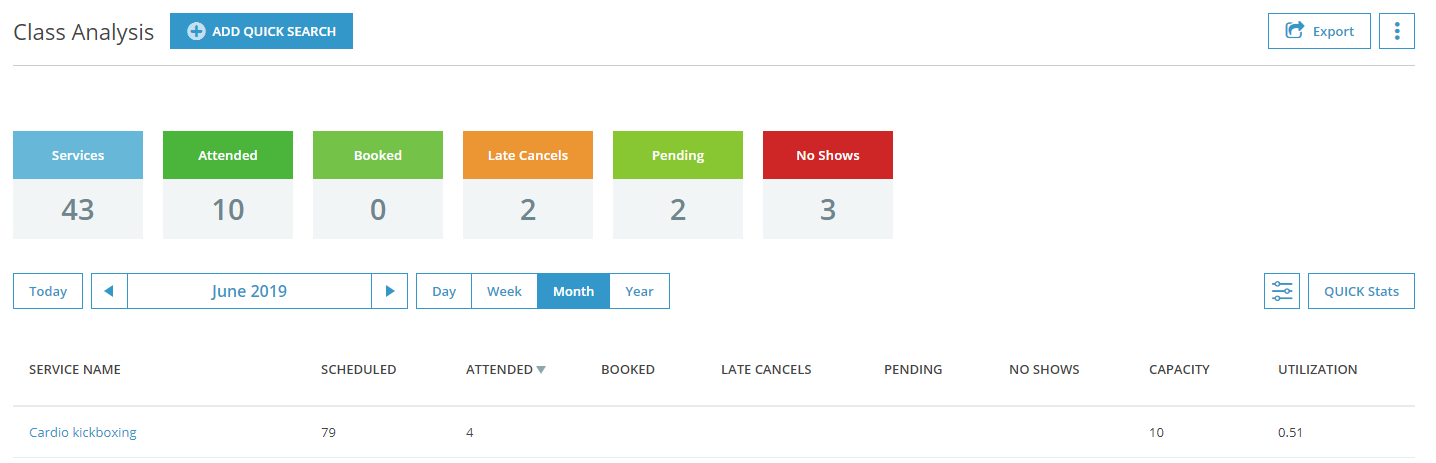Image resolution: width=1436 pixels, height=463 pixels.
Task: Select the orange Late Cancels tile
Action: click(x=528, y=185)
